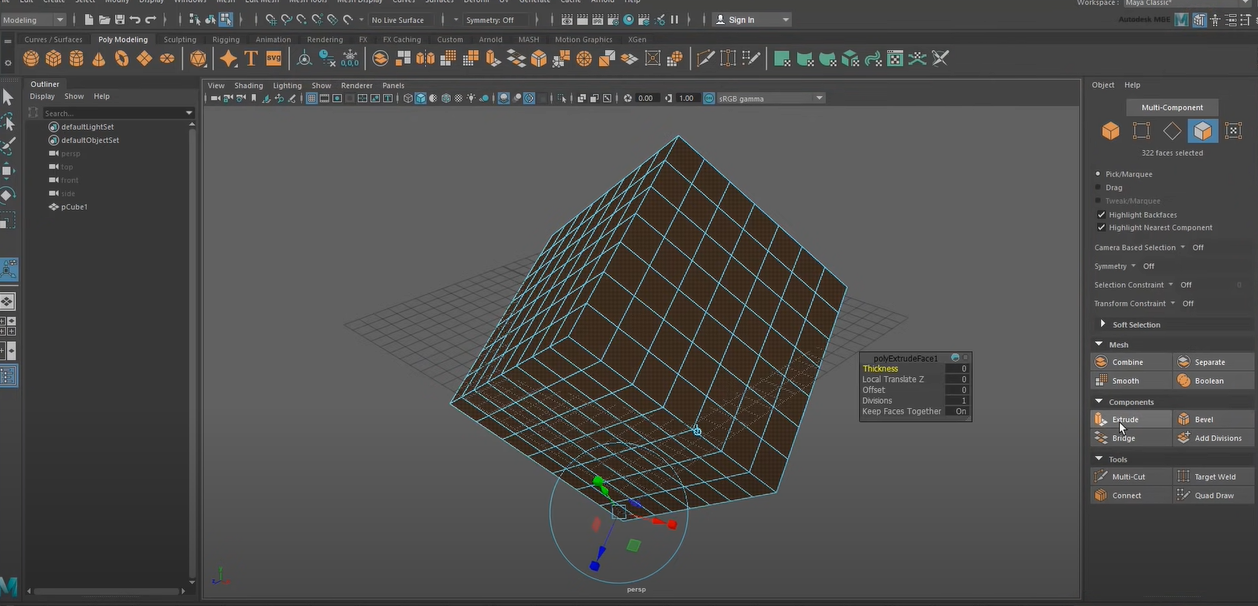Select vertex mode icon in Modeling Toolkit
This screenshot has height=606, width=1258.
click(1141, 131)
